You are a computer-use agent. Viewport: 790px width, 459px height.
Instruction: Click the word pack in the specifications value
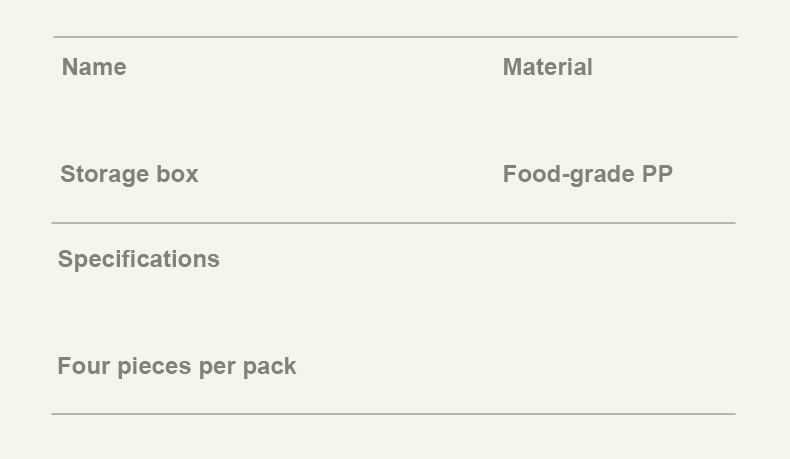[269, 366]
